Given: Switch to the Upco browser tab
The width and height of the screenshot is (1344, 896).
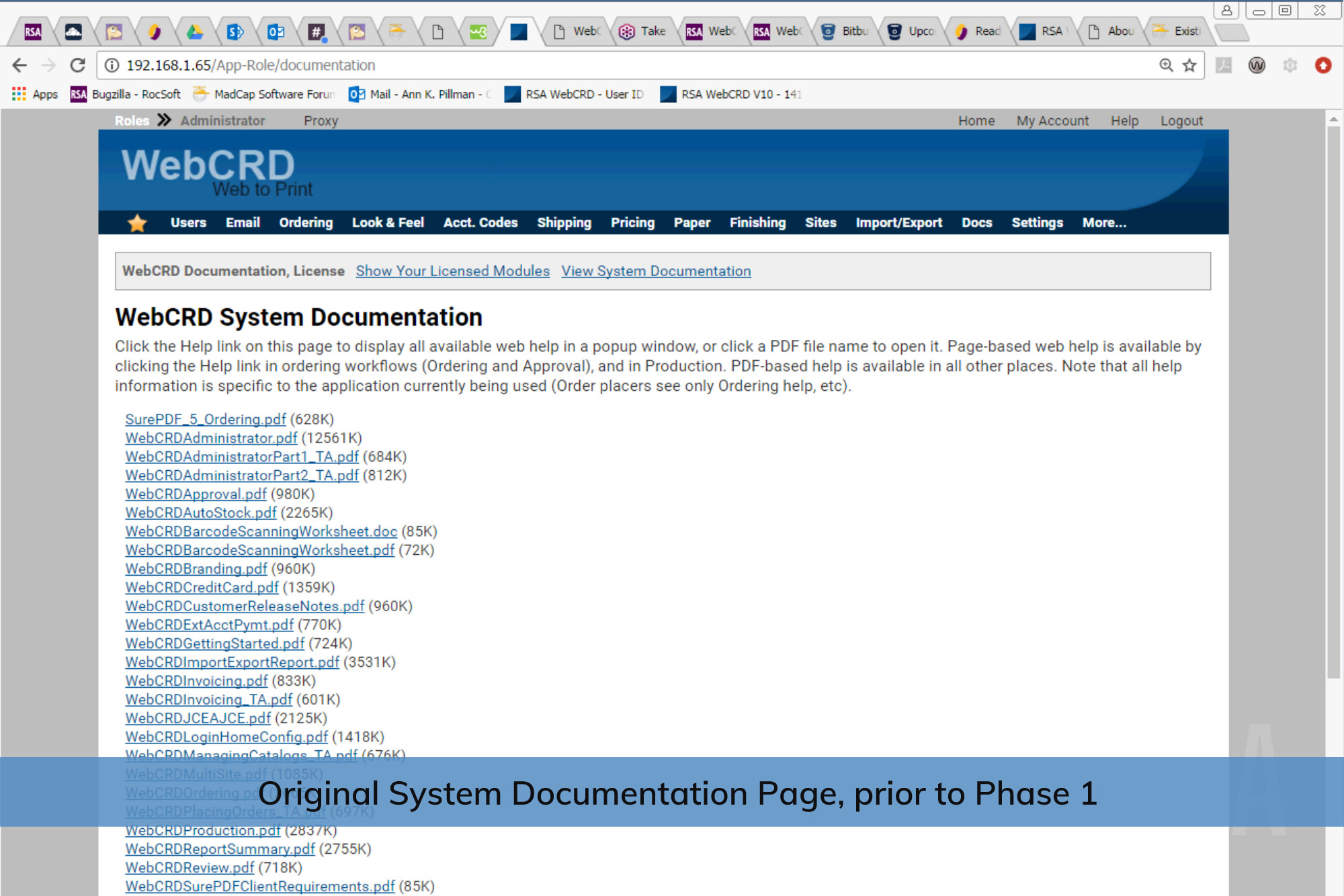Looking at the screenshot, I should pyautogui.click(x=912, y=32).
